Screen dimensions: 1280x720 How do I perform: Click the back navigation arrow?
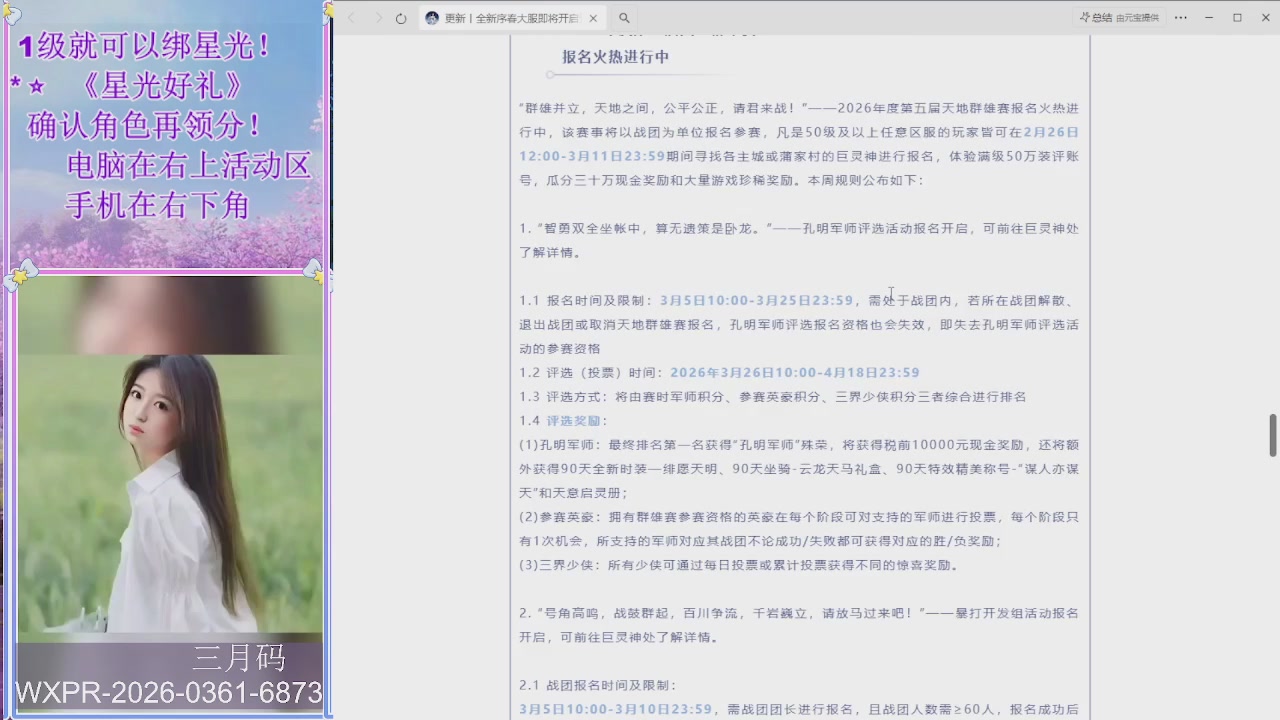(352, 17)
